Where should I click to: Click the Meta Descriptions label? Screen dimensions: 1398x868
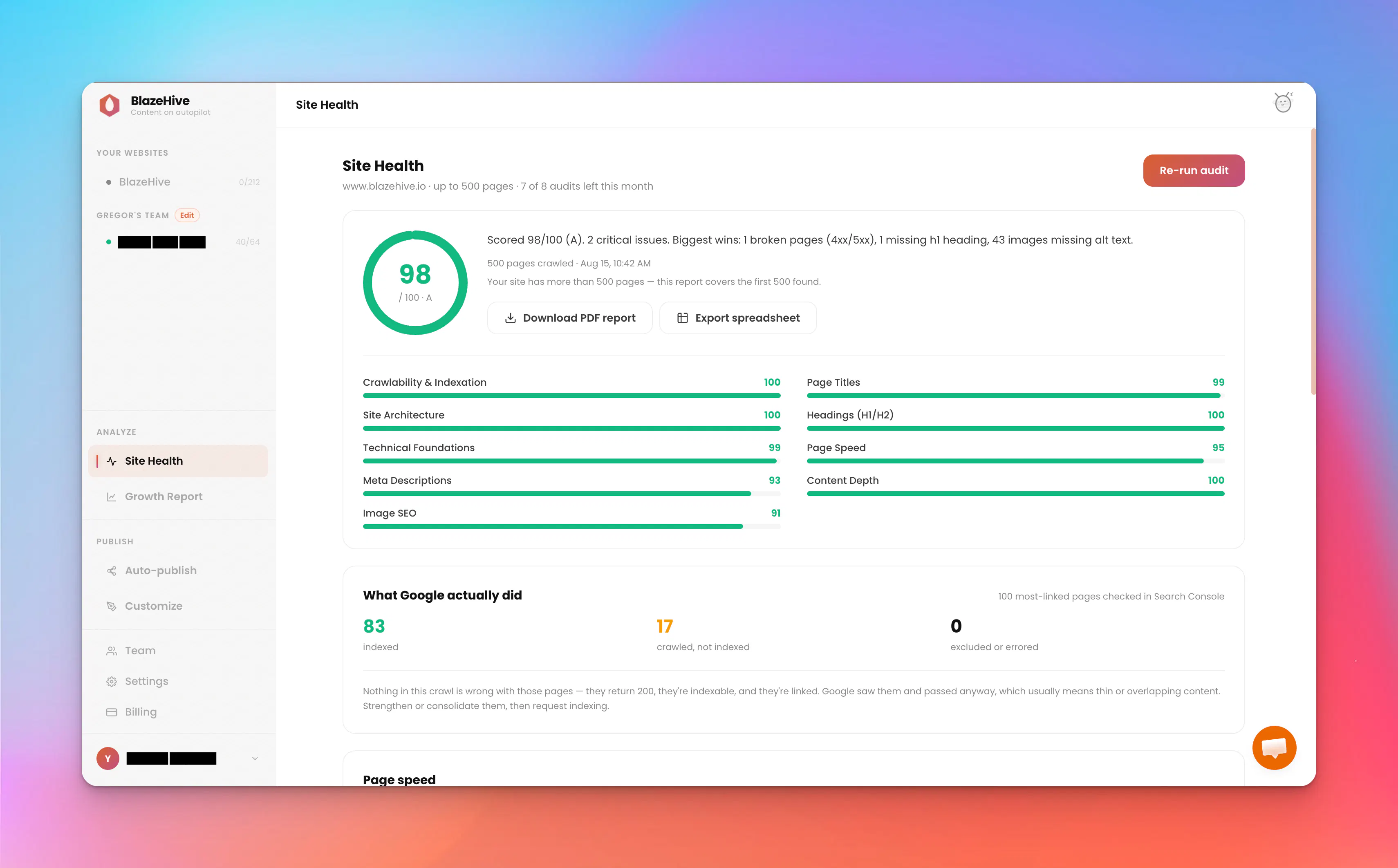[x=407, y=481]
